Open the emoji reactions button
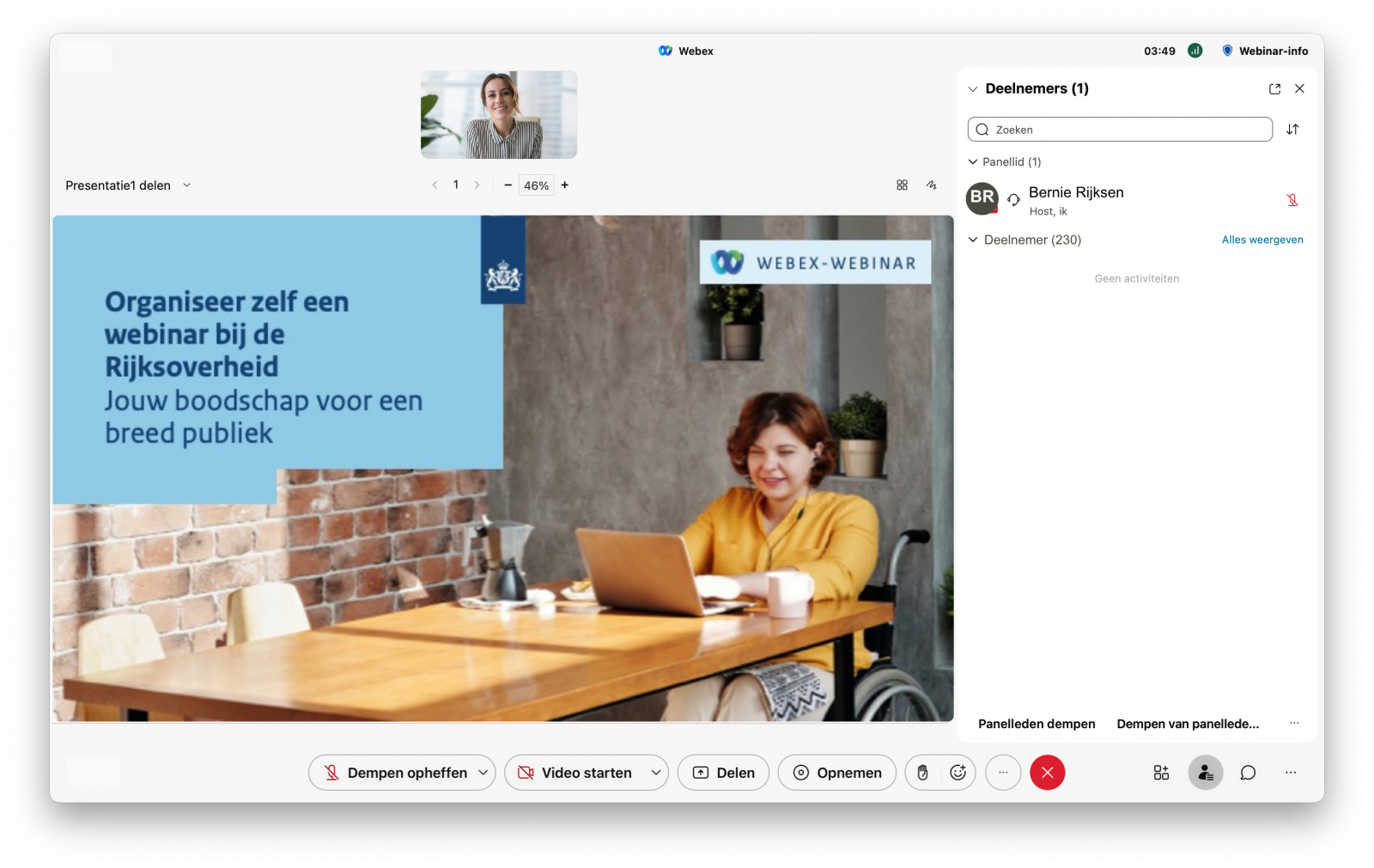 tap(958, 773)
